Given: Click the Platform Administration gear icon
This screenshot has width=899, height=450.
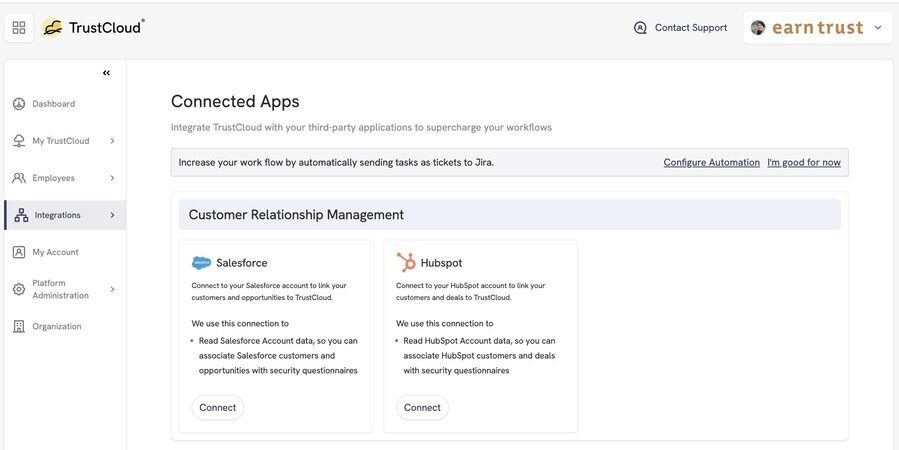Looking at the screenshot, I should [x=19, y=289].
